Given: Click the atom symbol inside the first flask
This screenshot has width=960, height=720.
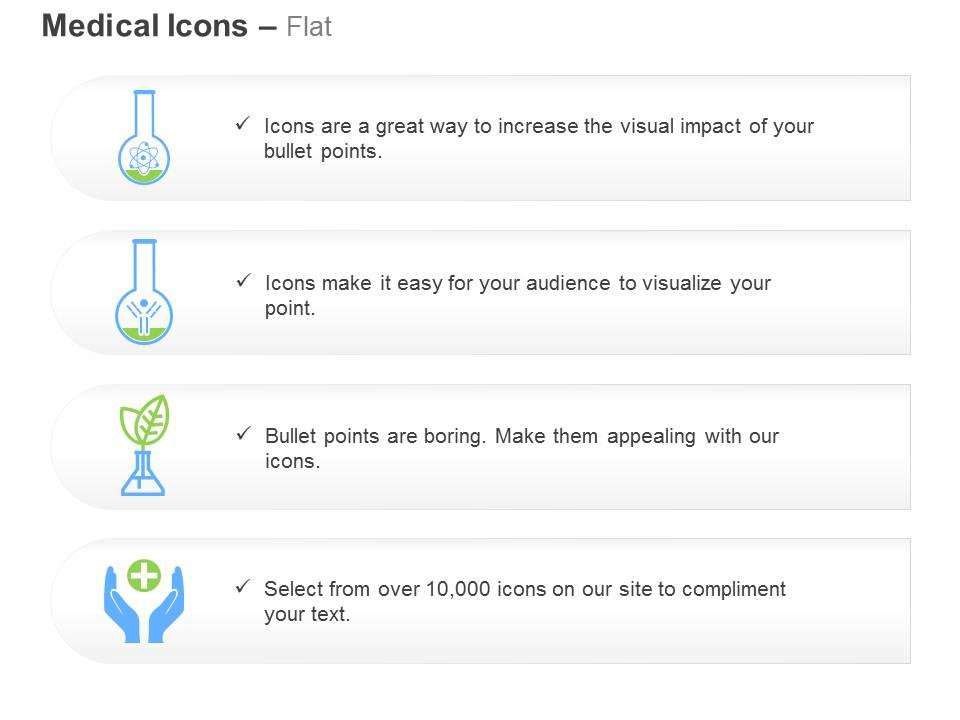Looking at the screenshot, I should click(x=143, y=158).
